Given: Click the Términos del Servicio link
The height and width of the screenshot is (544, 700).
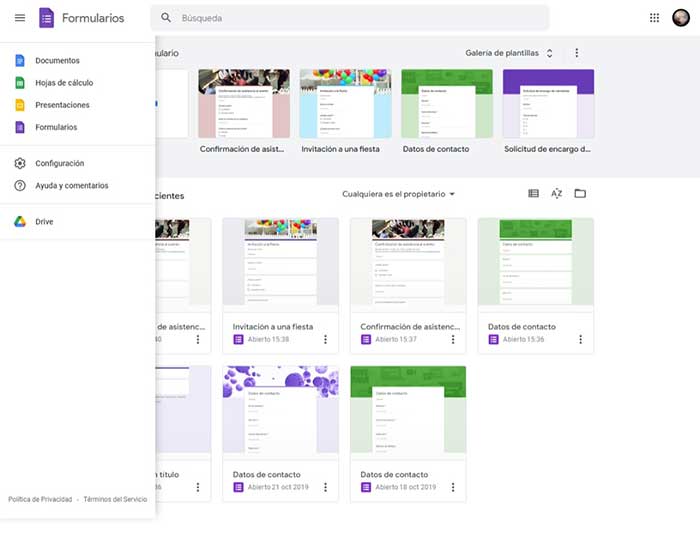Looking at the screenshot, I should [115, 499].
